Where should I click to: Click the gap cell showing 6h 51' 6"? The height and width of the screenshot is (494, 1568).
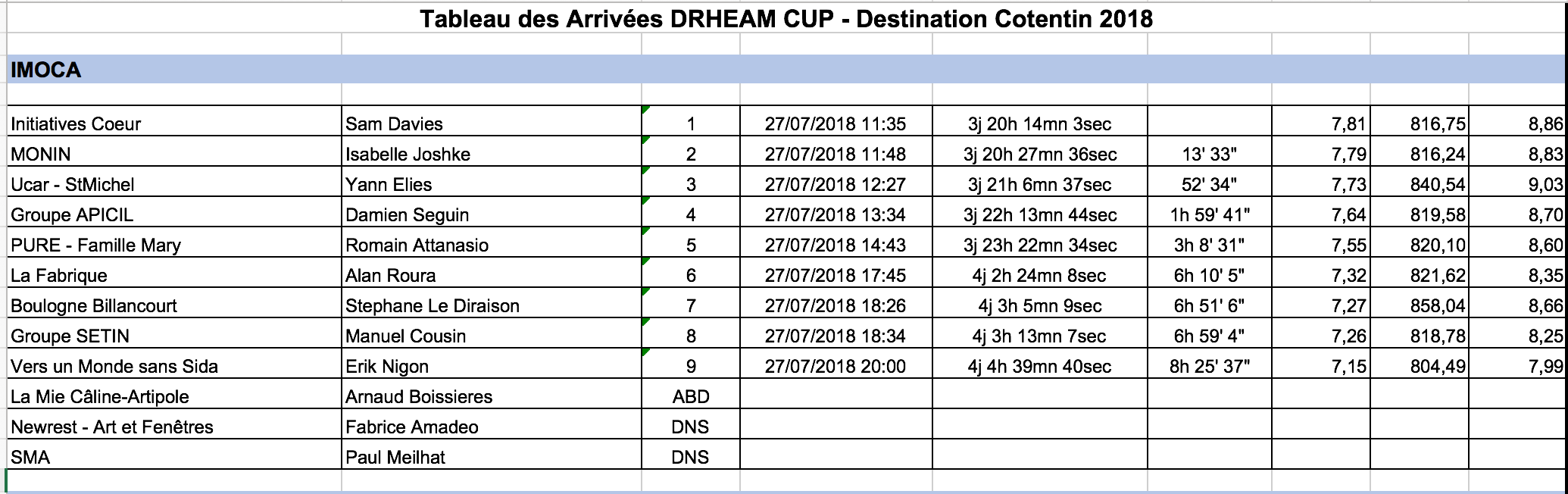pos(1209,305)
